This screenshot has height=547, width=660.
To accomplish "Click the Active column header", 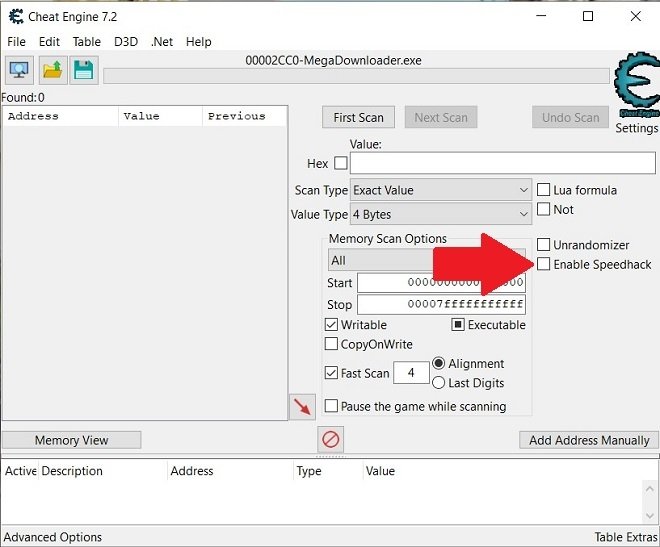I will 20,471.
